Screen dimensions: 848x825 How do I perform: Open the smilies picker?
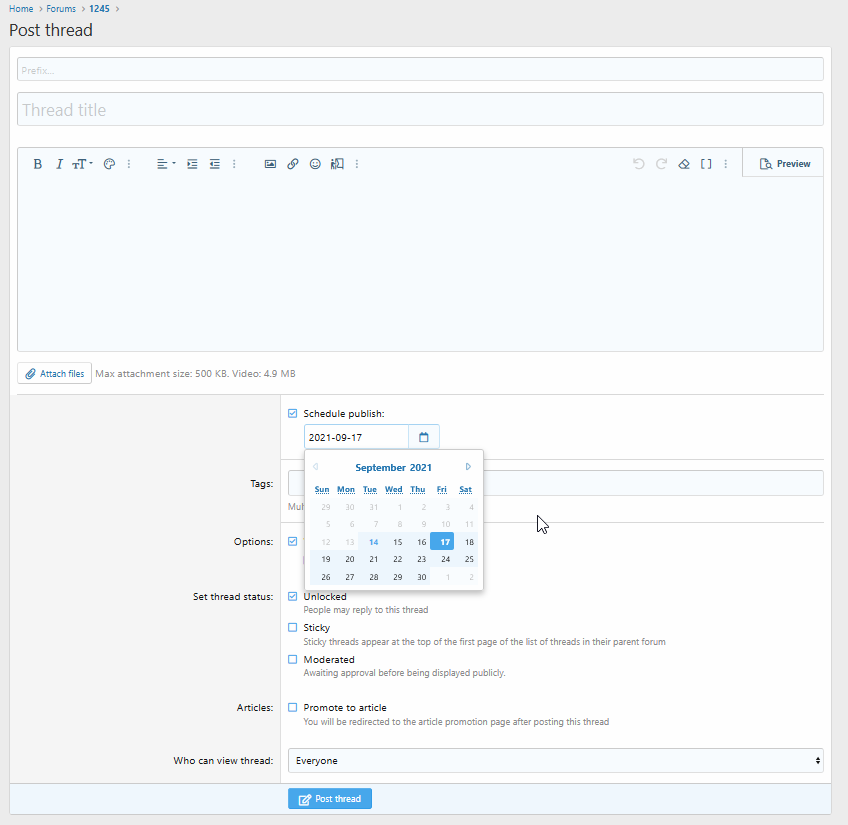pyautogui.click(x=315, y=164)
